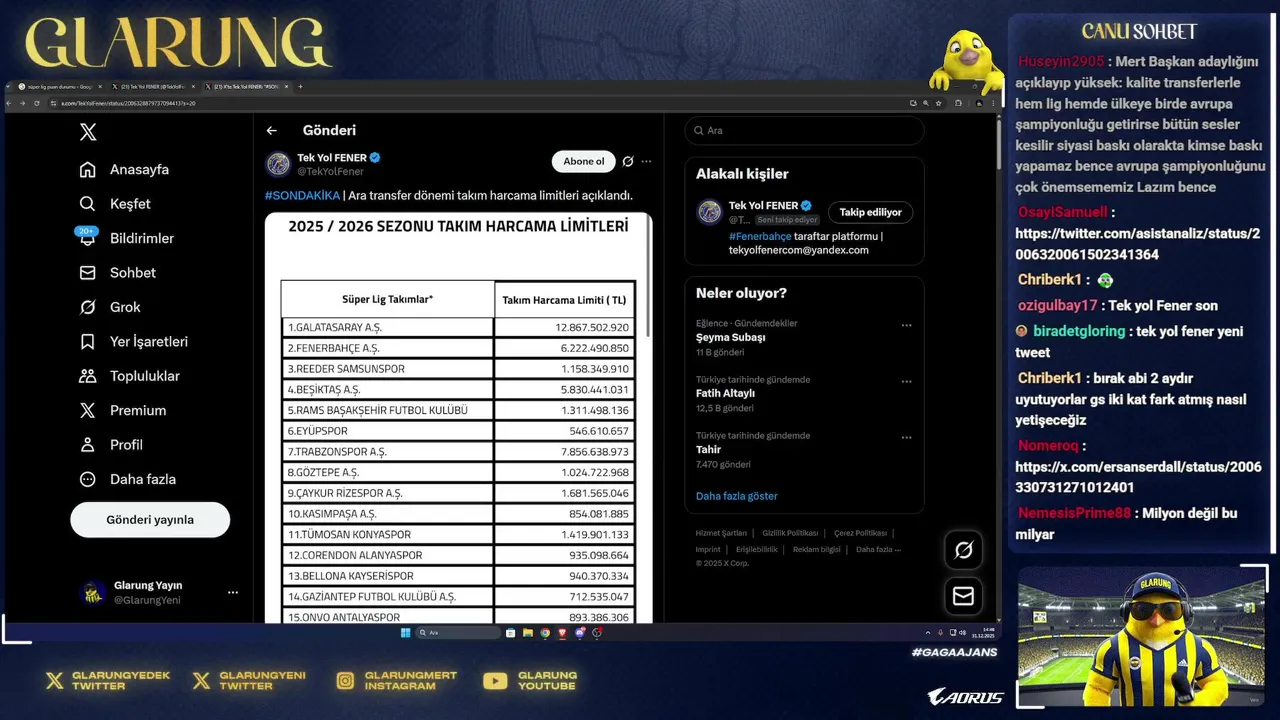Screen dimensions: 1280x720
Task: Open Brave browser from the taskbar
Action: pos(562,633)
